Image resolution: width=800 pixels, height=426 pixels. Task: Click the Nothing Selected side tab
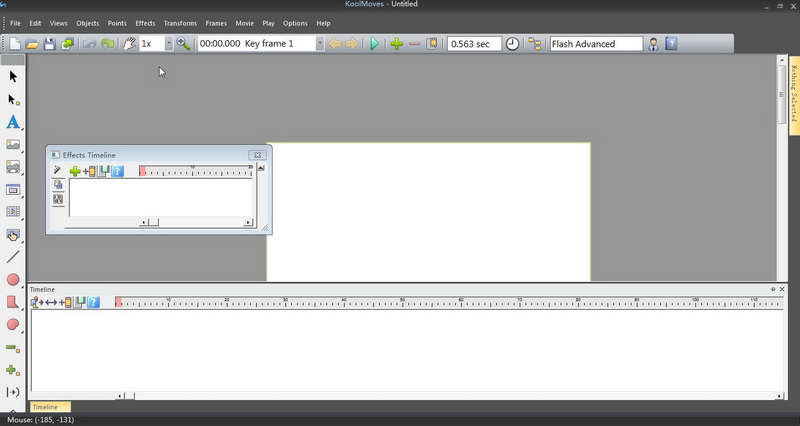point(794,94)
